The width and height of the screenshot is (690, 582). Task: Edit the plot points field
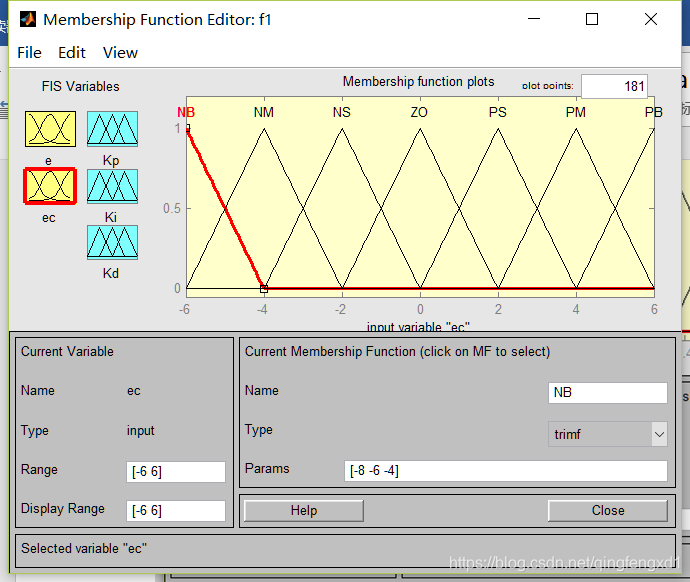614,86
